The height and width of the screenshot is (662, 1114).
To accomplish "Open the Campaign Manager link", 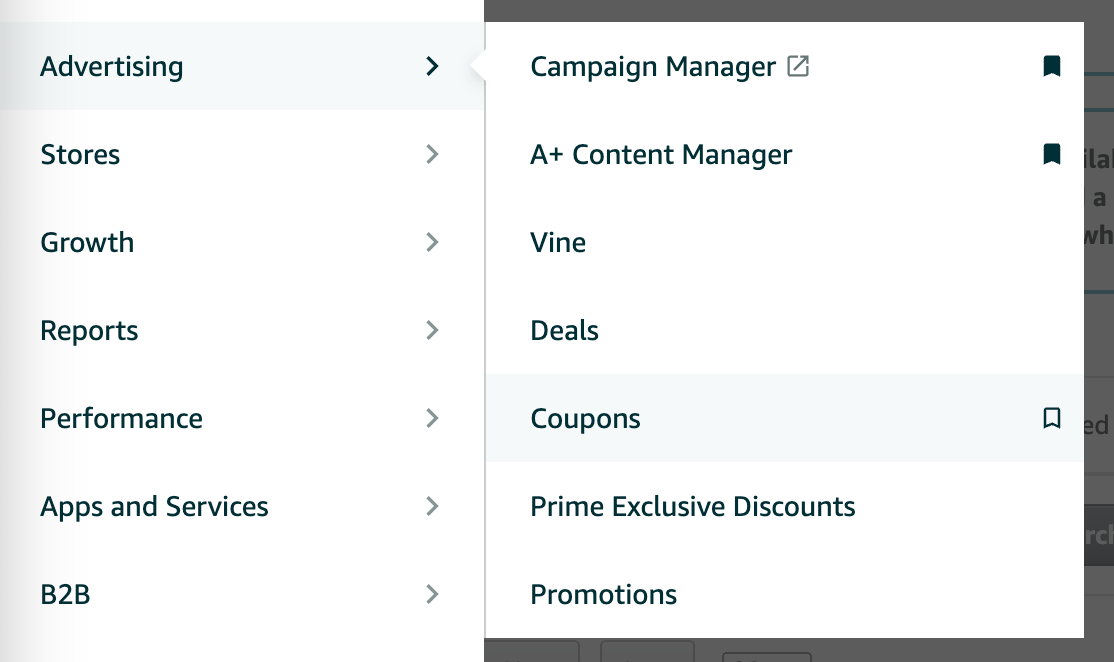I will pos(652,67).
